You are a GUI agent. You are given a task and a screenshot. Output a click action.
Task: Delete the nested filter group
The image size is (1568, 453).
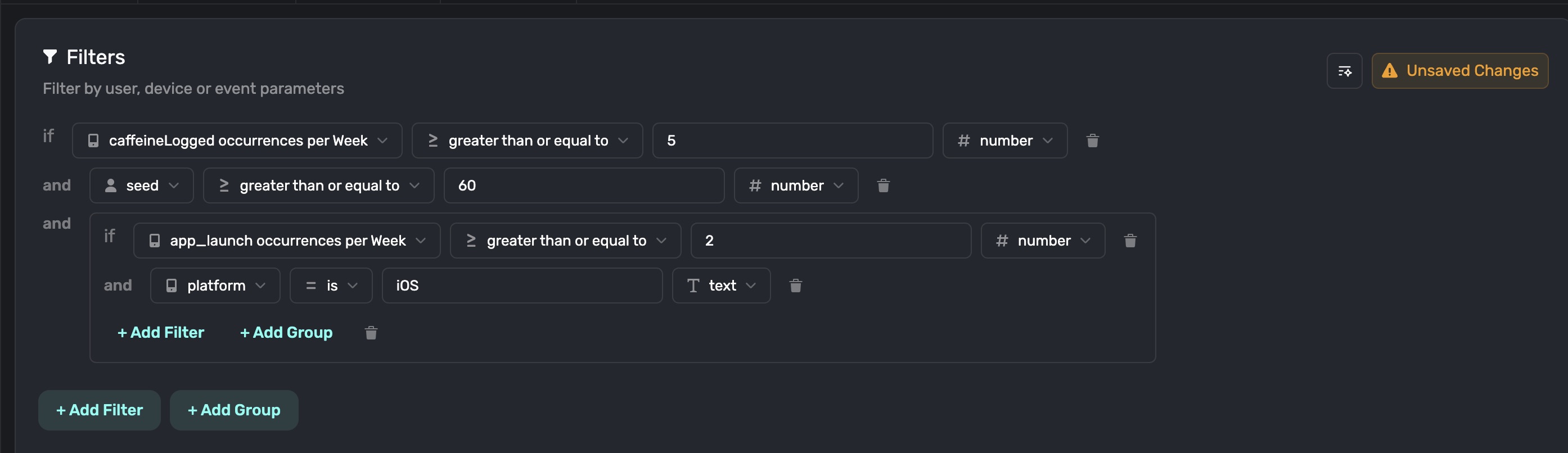pyautogui.click(x=371, y=333)
